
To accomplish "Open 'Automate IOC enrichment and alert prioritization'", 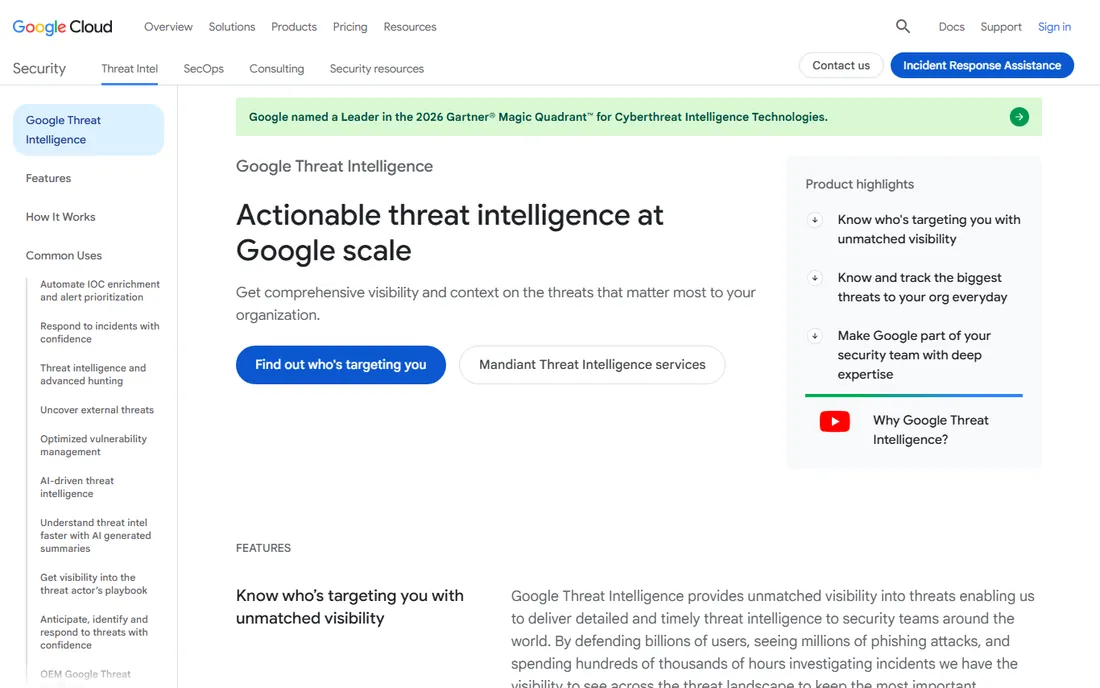I will coord(100,290).
